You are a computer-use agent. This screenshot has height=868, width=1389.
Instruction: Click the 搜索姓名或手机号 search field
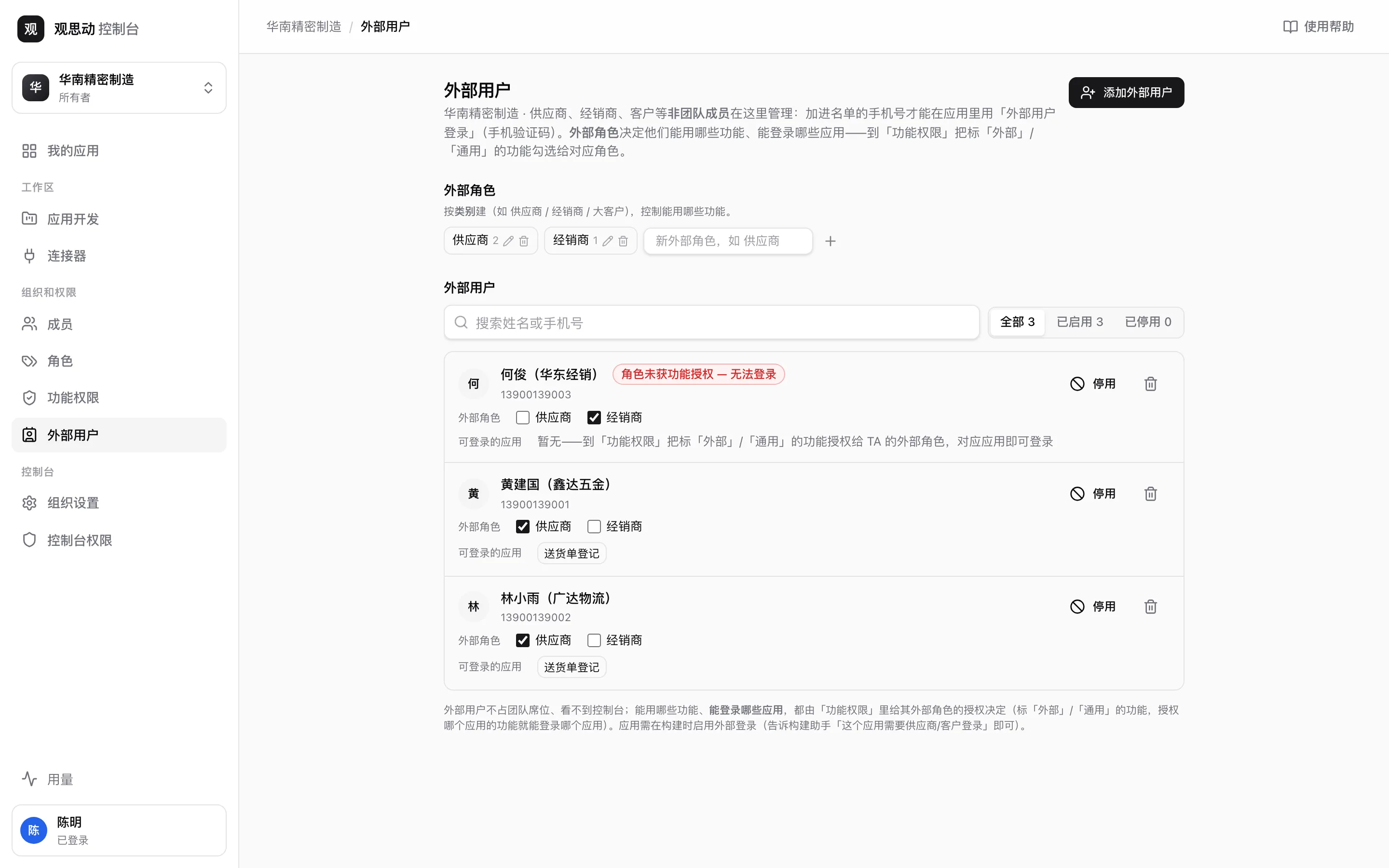pyautogui.click(x=711, y=323)
